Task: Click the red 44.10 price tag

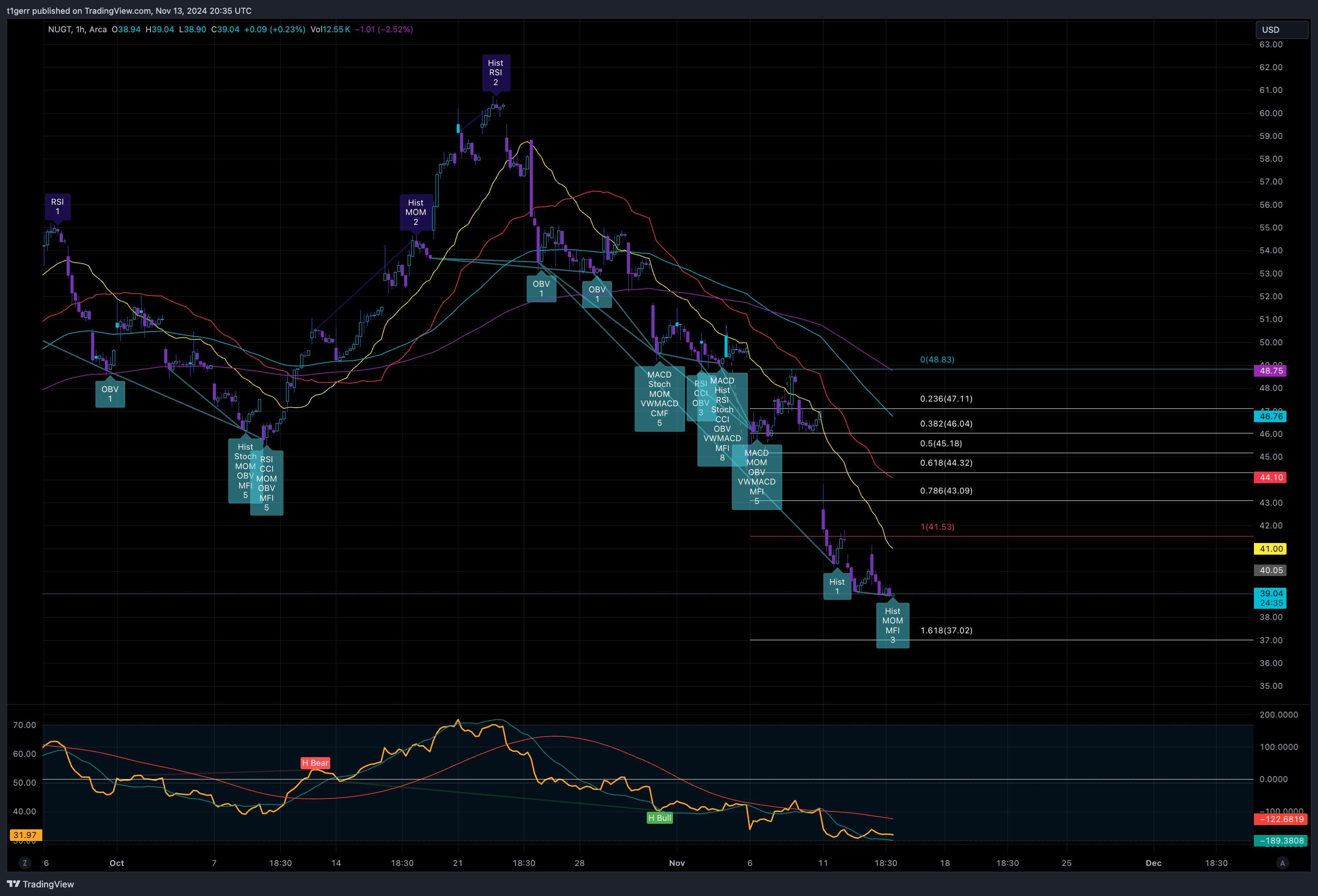Action: [1270, 478]
